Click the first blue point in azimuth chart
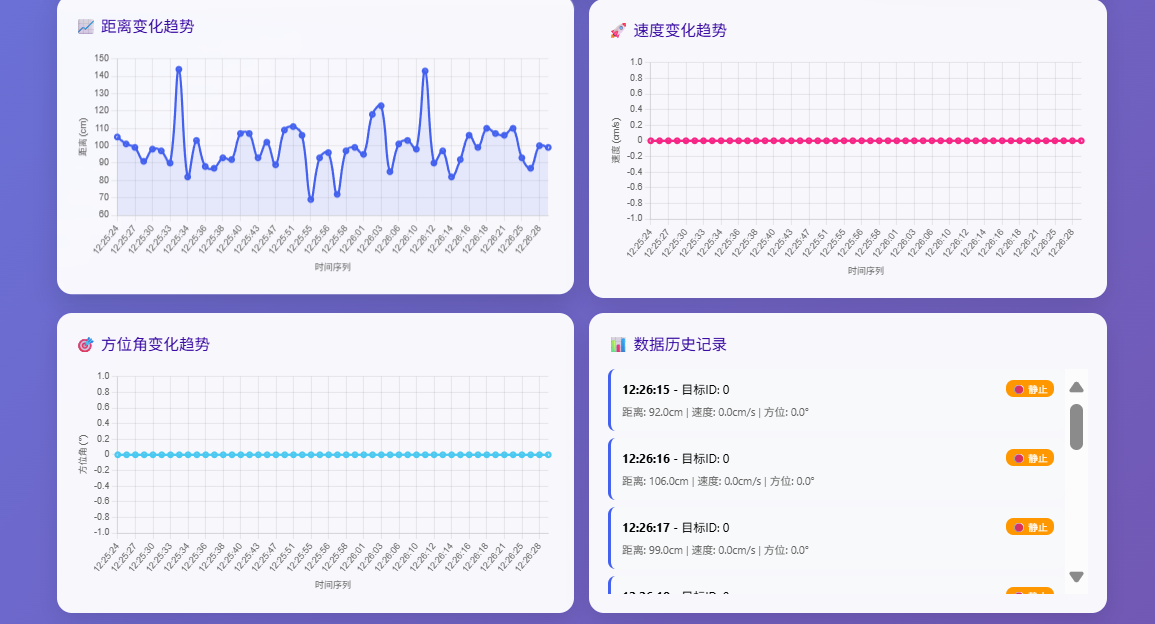Screen dimensions: 1155x624 (x=117, y=455)
